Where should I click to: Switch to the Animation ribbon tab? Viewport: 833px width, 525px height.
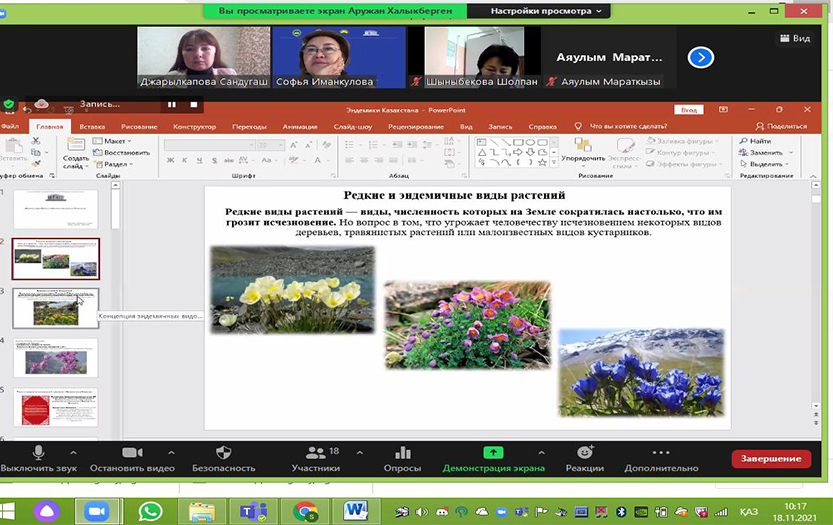[299, 127]
